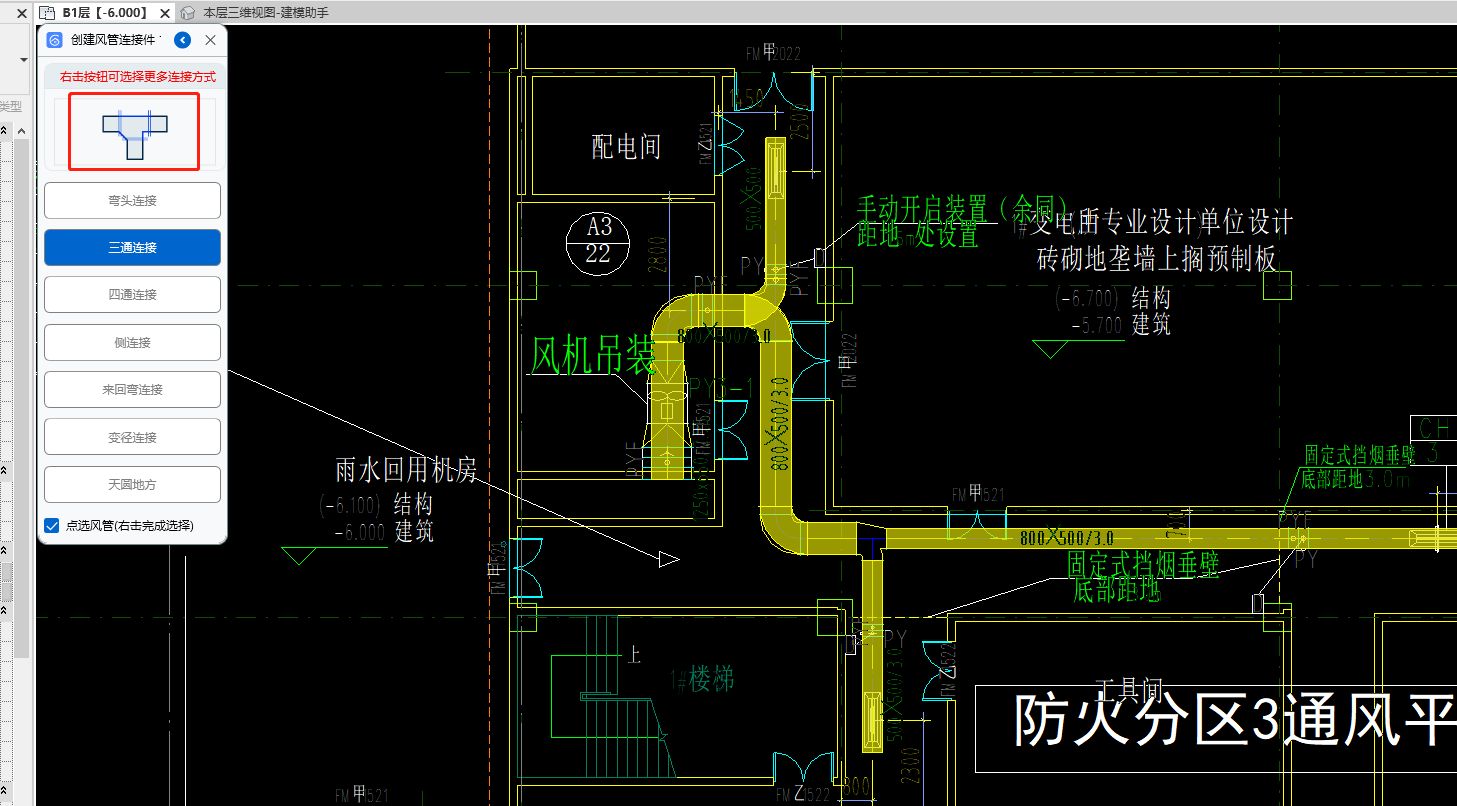This screenshot has height=806, width=1457.
Task: Close the left side panel
Action: coord(22,13)
